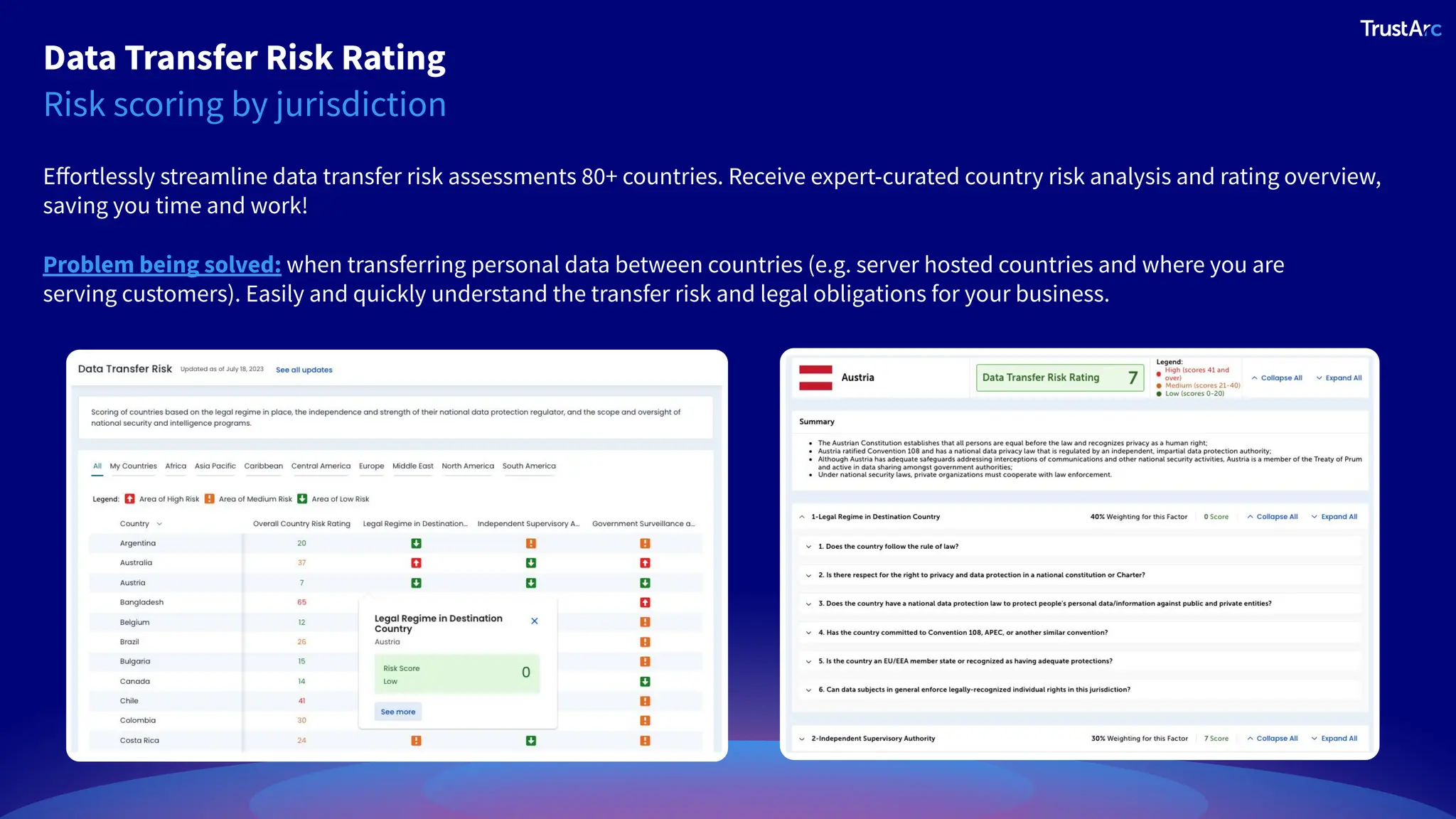Image resolution: width=1456 pixels, height=819 pixels.
Task: Click Bulgaria's orange Government Surveillance icon
Action: point(645,661)
